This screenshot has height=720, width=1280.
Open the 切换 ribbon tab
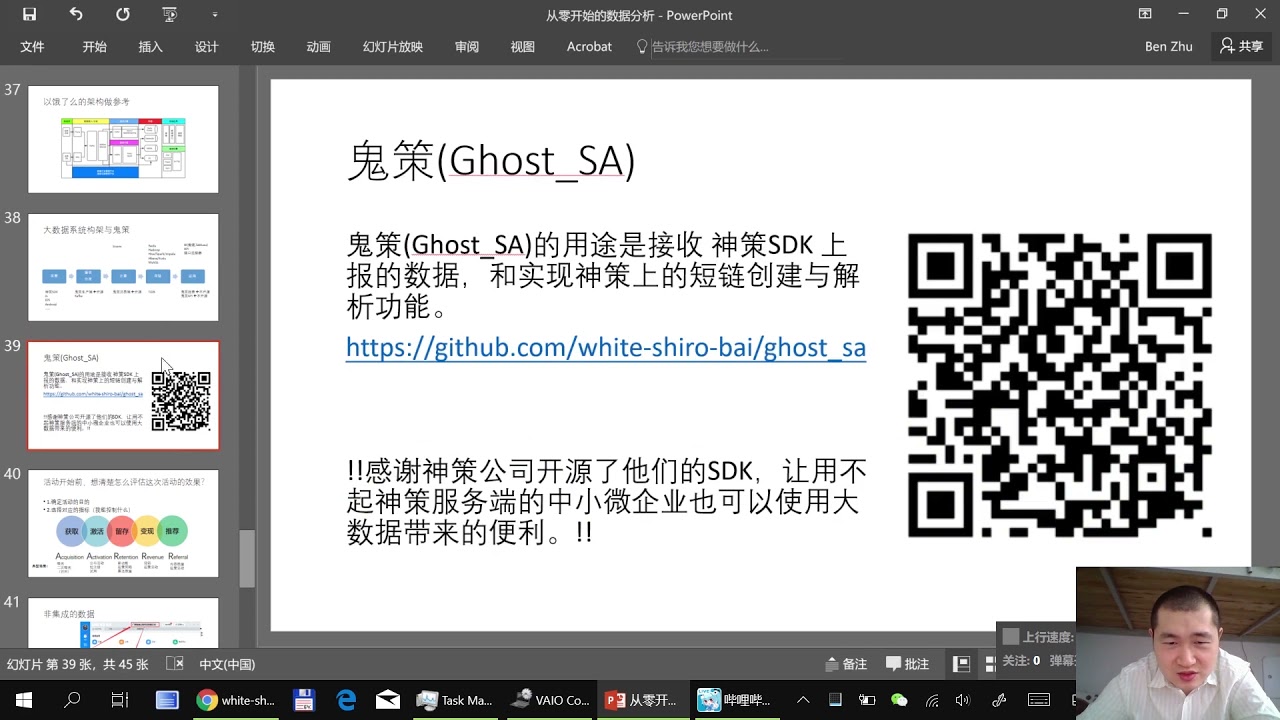[x=263, y=46]
